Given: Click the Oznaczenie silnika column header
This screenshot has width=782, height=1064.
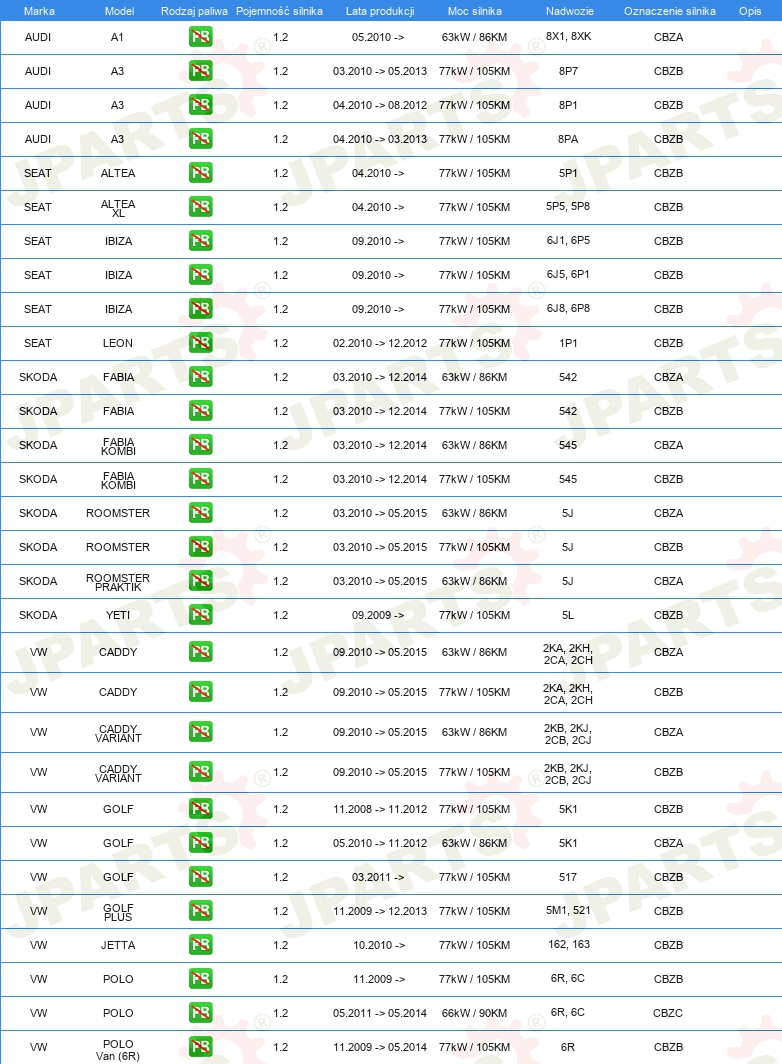Looking at the screenshot, I should 669,11.
